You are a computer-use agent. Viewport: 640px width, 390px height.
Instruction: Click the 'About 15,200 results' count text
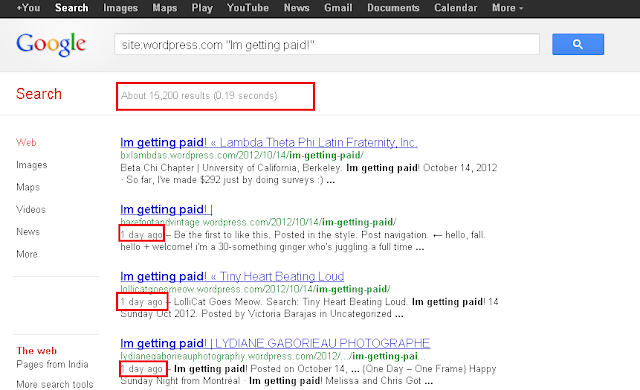(199, 96)
